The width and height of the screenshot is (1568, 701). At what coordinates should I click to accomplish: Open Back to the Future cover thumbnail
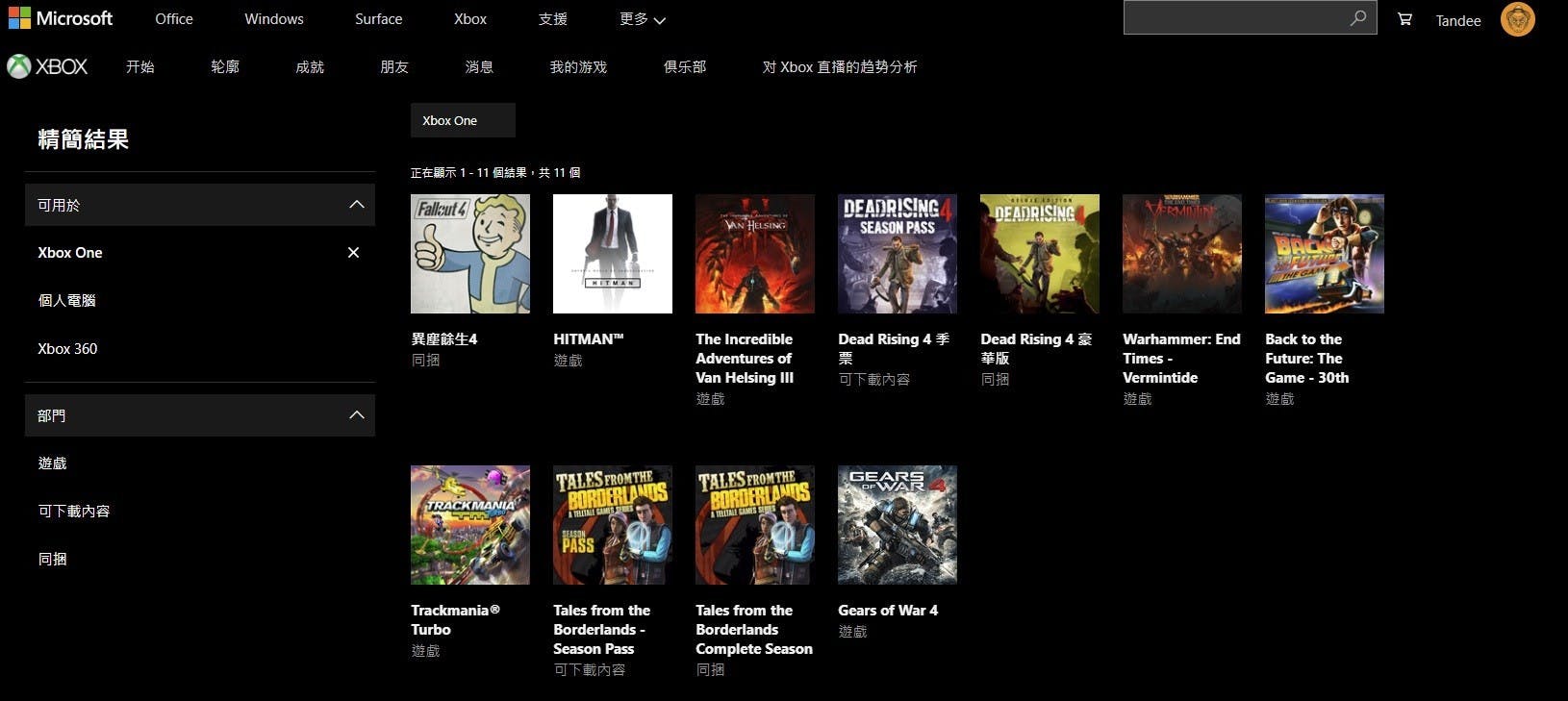[x=1325, y=254]
